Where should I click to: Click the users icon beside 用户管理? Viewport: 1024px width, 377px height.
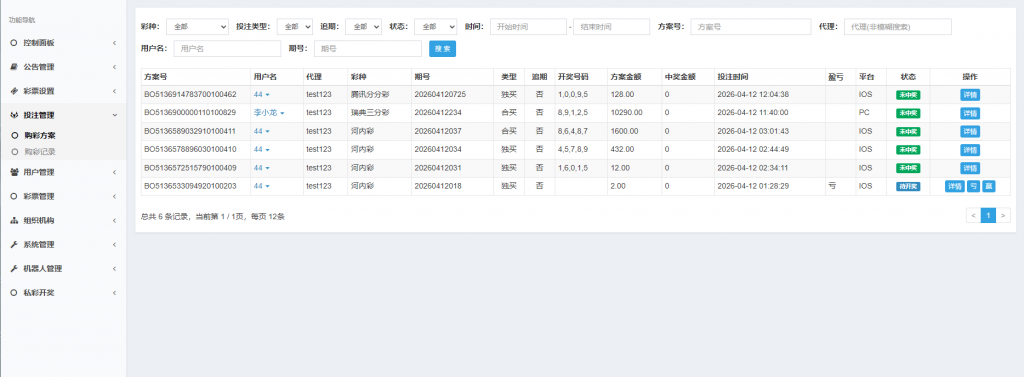(14, 172)
